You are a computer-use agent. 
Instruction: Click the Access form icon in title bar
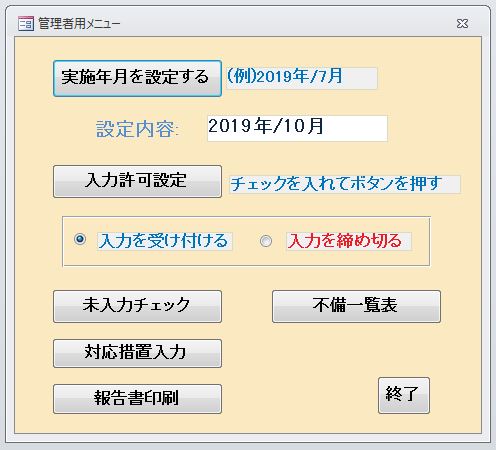point(26,23)
